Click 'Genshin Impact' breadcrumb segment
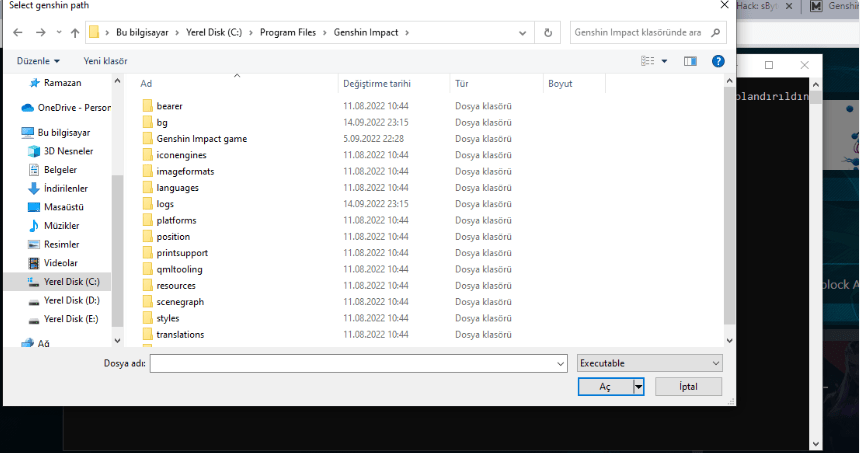860x453 pixels. coord(366,32)
